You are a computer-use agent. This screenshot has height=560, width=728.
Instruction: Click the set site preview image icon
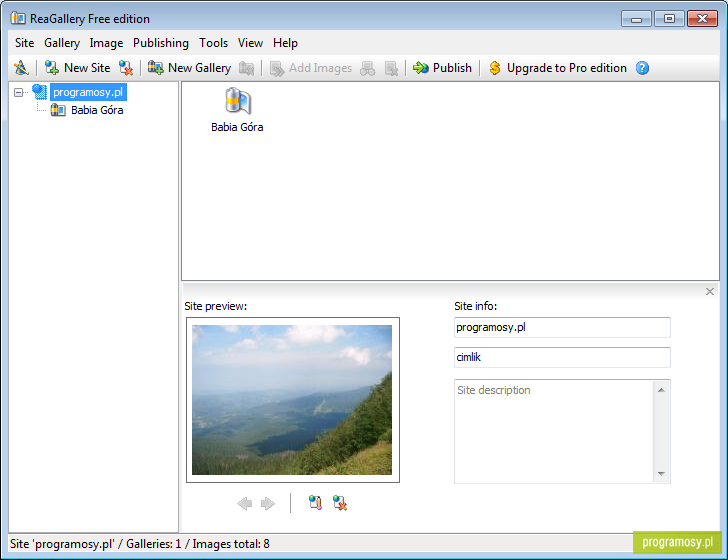[x=315, y=503]
